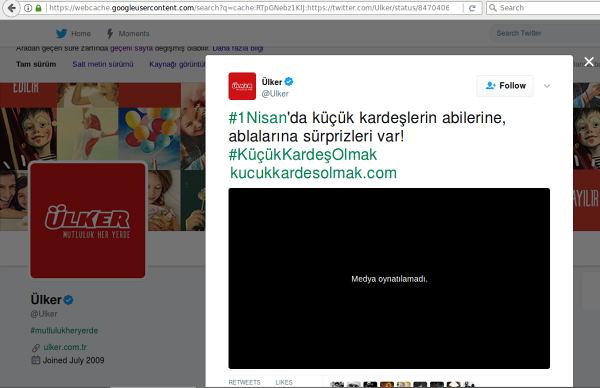Open the site info icon in address bar
The height and width of the screenshot is (388, 600).
coord(28,8)
